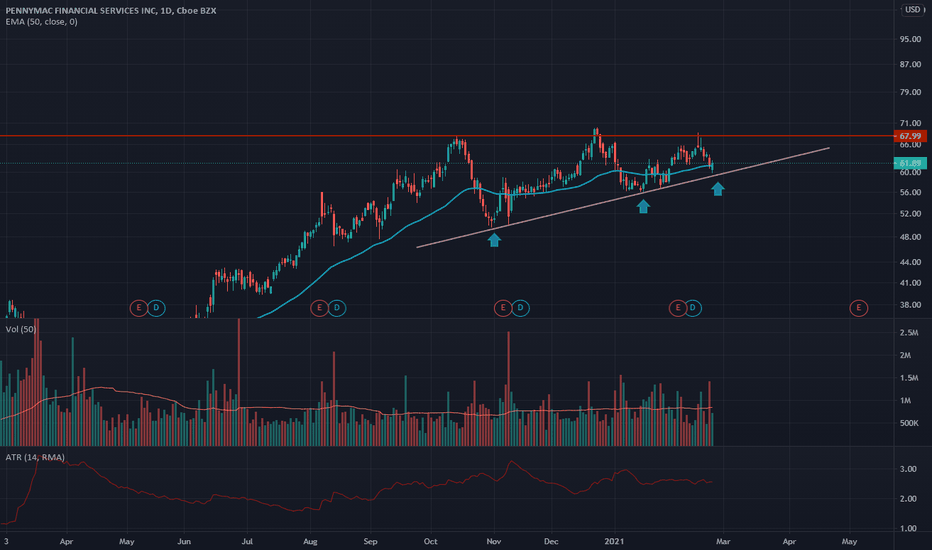Open the August dividend D marker
The height and width of the screenshot is (550, 932).
point(337,308)
